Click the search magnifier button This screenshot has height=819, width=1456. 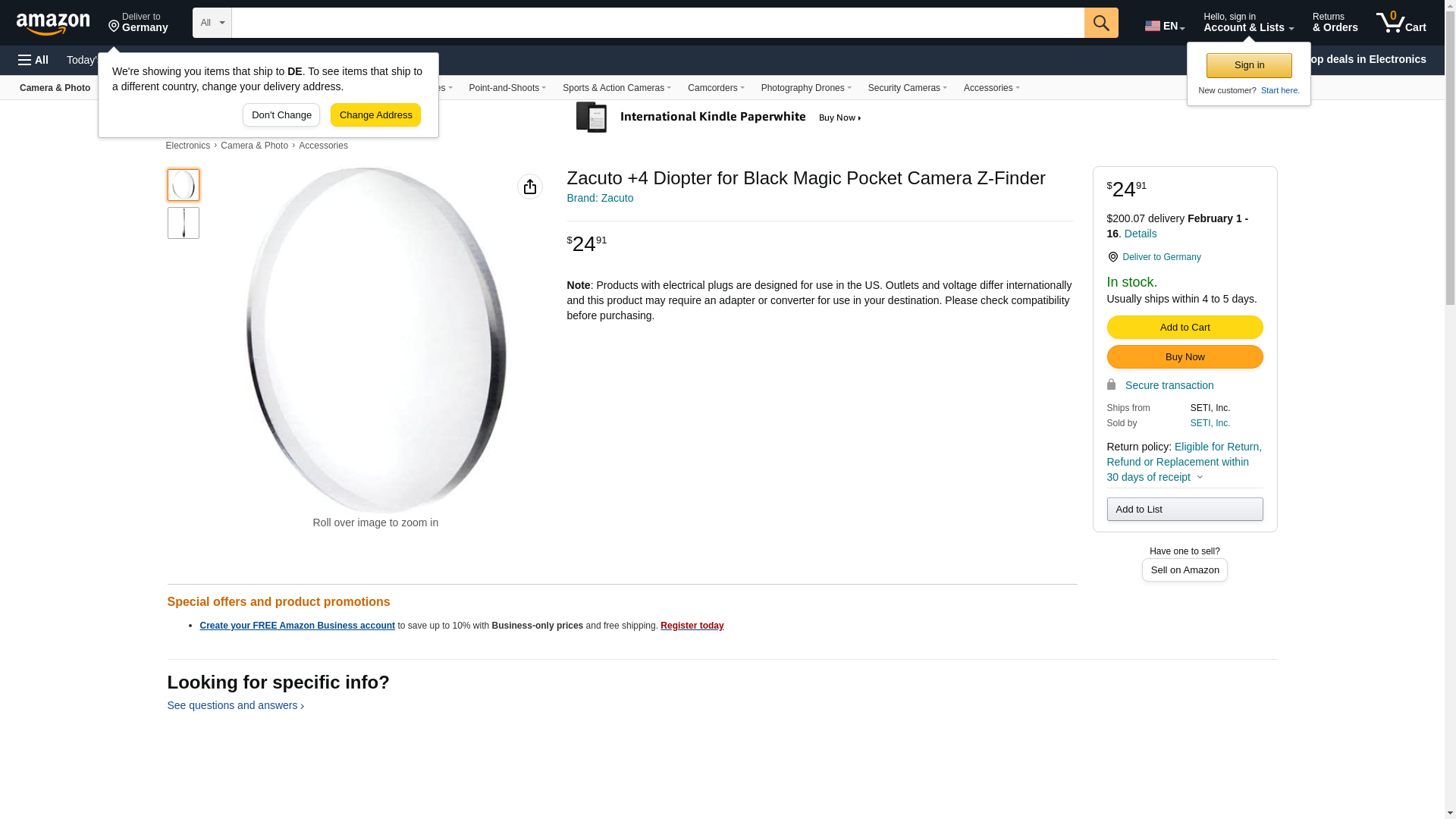[1101, 23]
